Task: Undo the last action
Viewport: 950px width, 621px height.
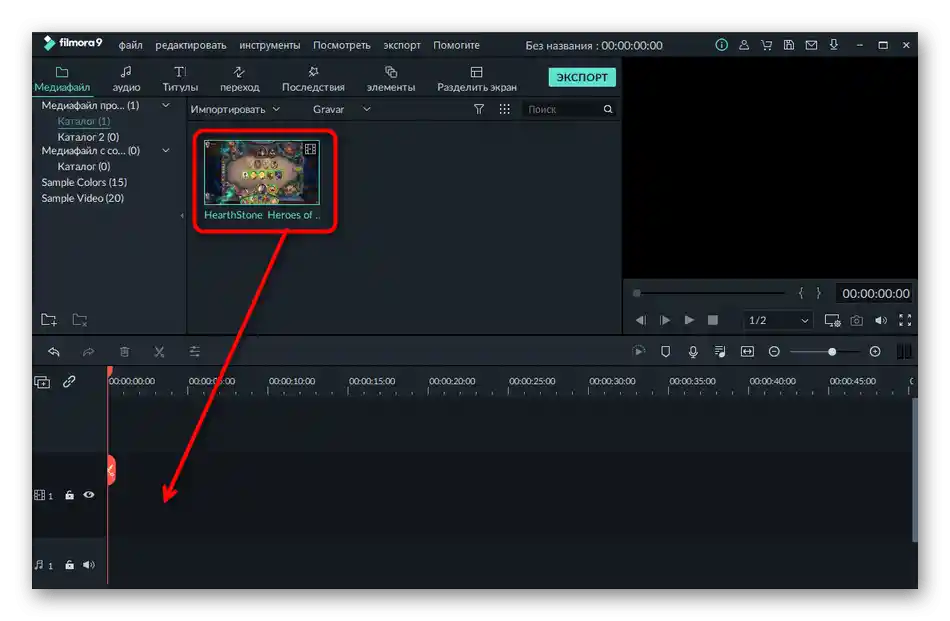Action: 54,351
